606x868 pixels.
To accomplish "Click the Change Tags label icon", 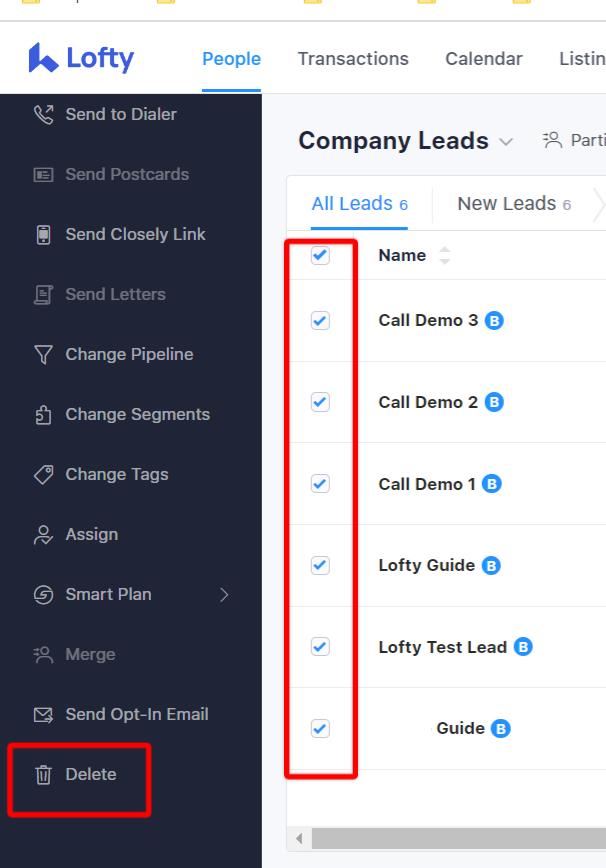I will [x=44, y=474].
